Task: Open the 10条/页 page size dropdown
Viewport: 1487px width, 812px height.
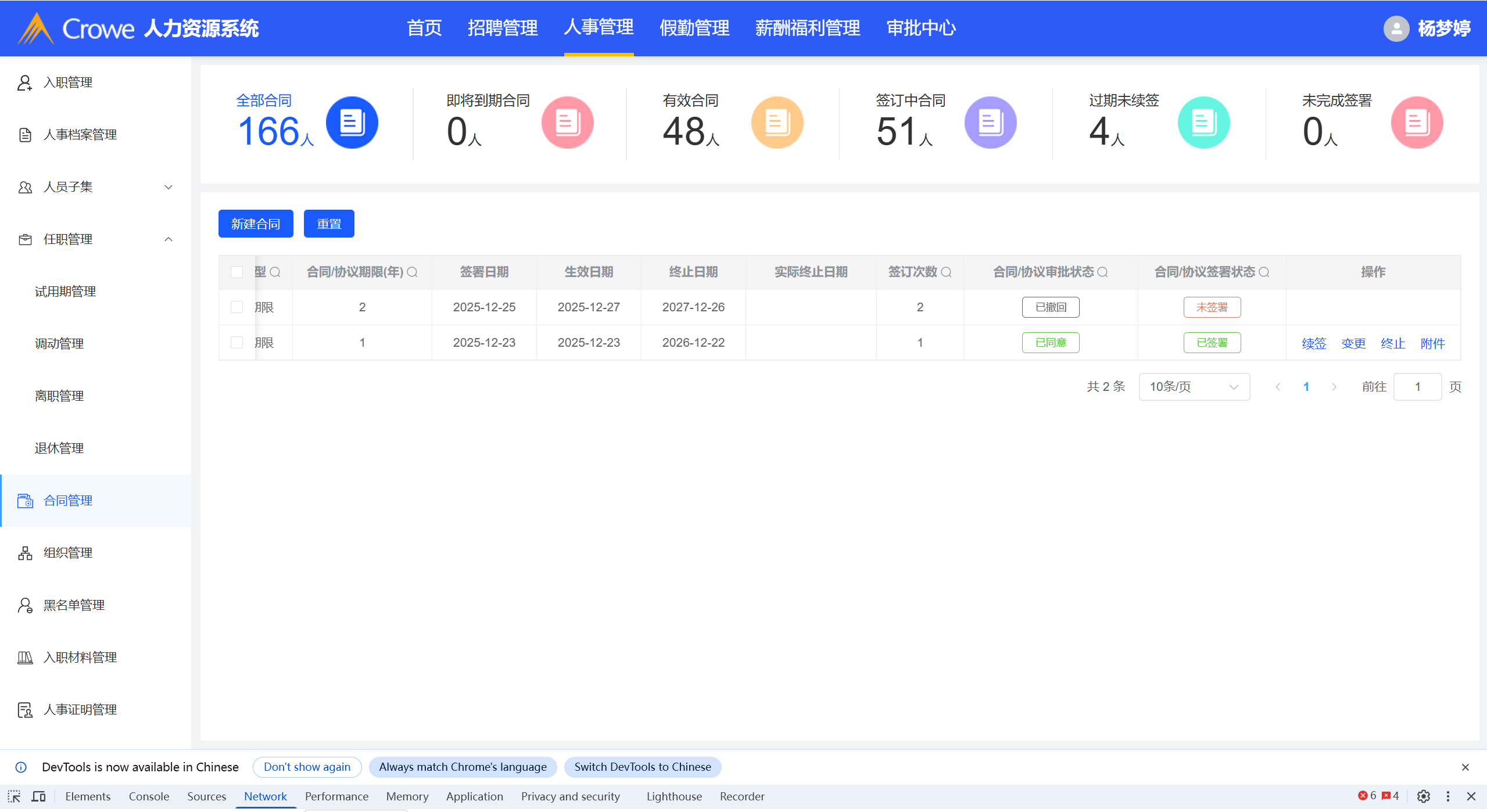Action: pos(1194,387)
